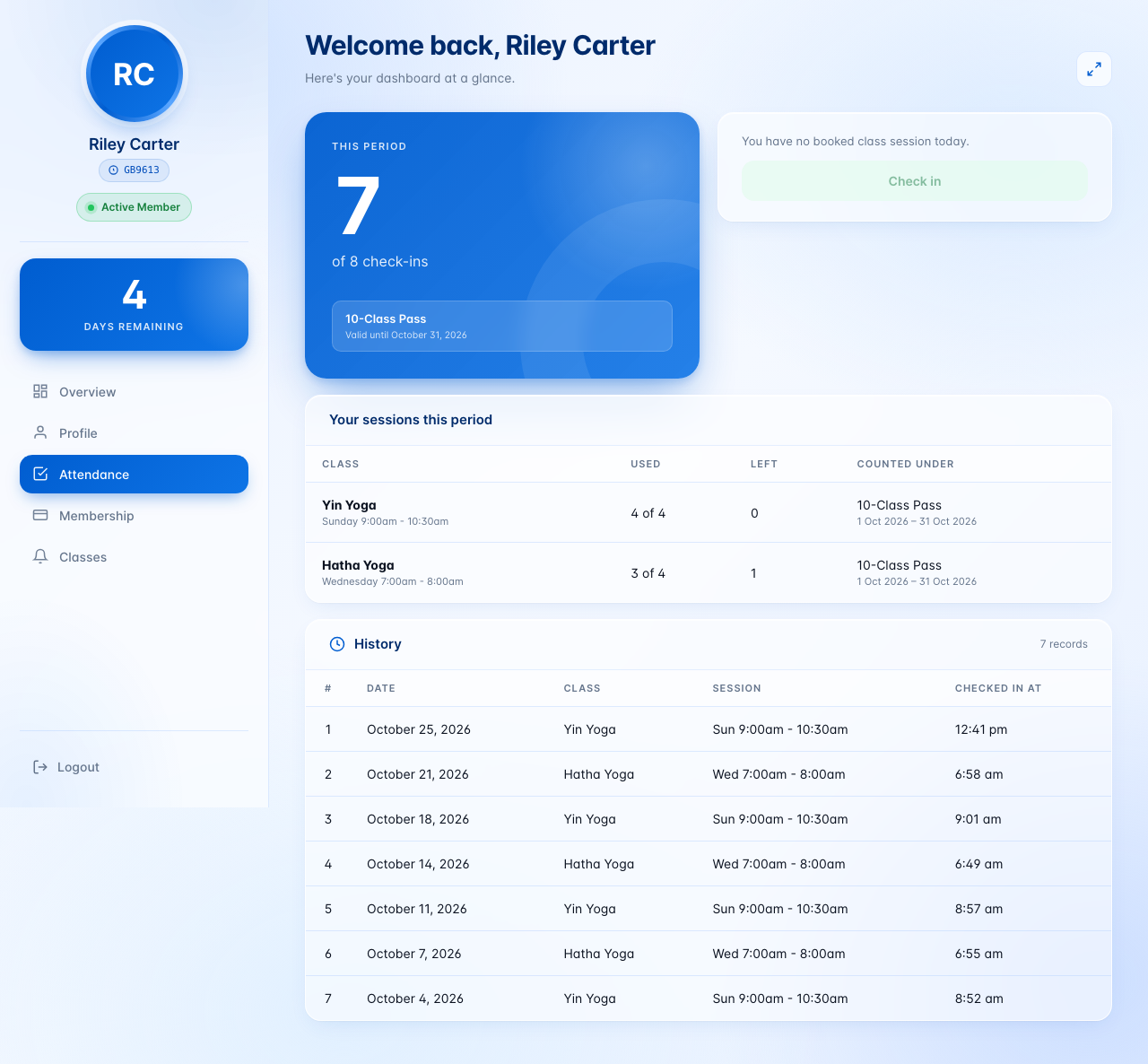1148x1064 pixels.
Task: Click history date October 21, 2026
Action: click(418, 774)
